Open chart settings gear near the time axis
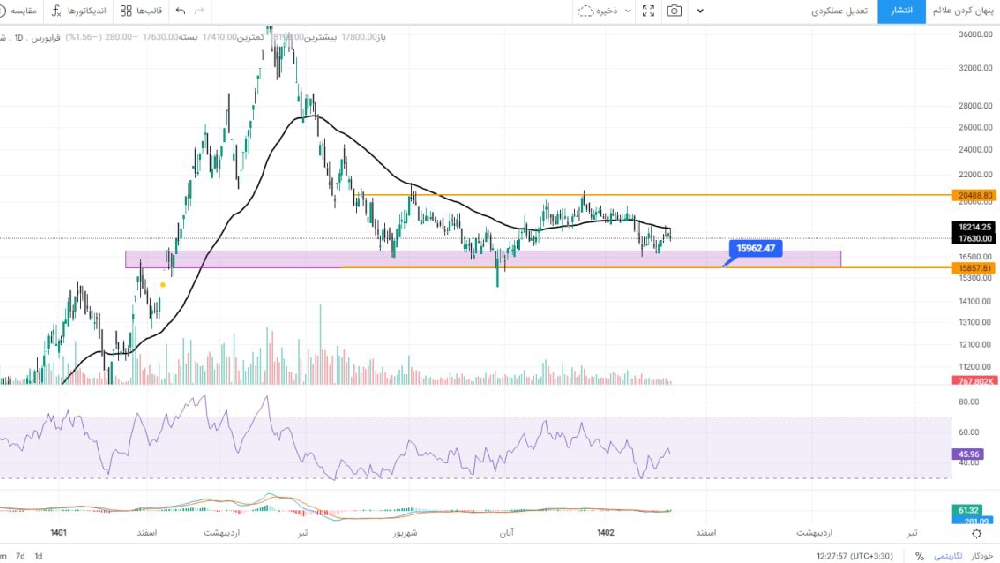 [976, 533]
